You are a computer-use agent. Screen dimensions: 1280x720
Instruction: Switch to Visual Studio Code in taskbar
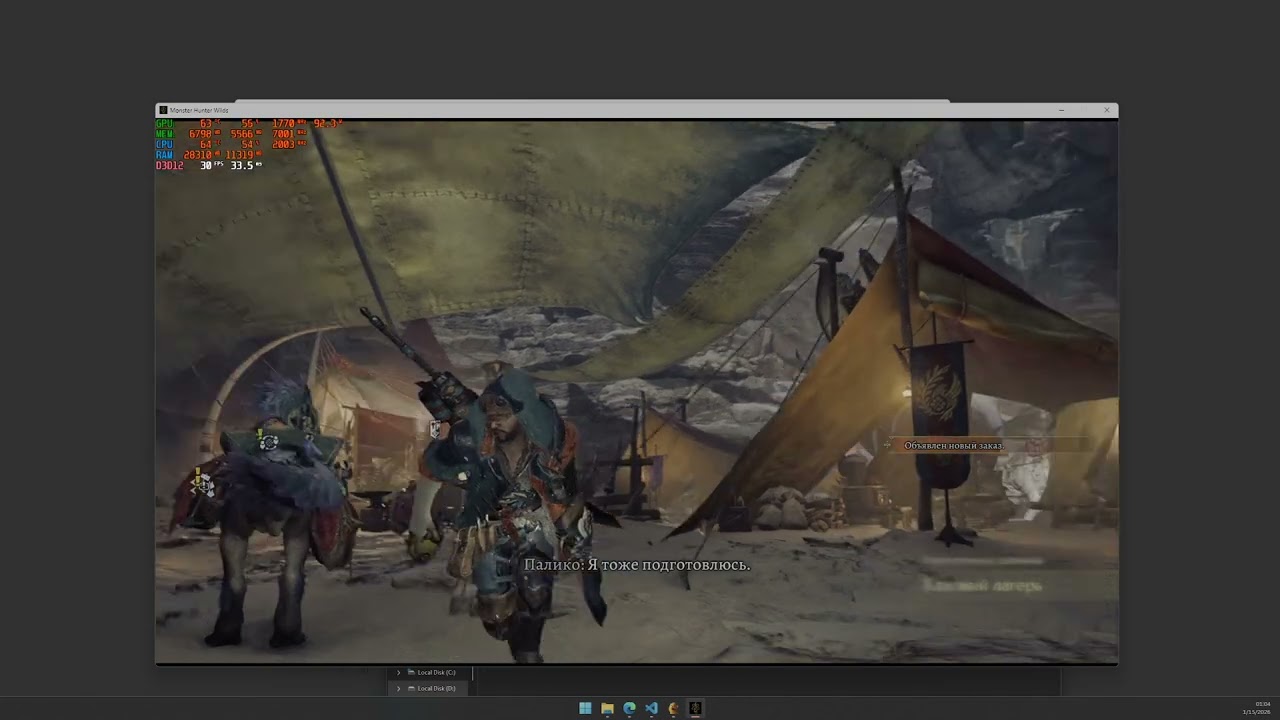click(651, 708)
